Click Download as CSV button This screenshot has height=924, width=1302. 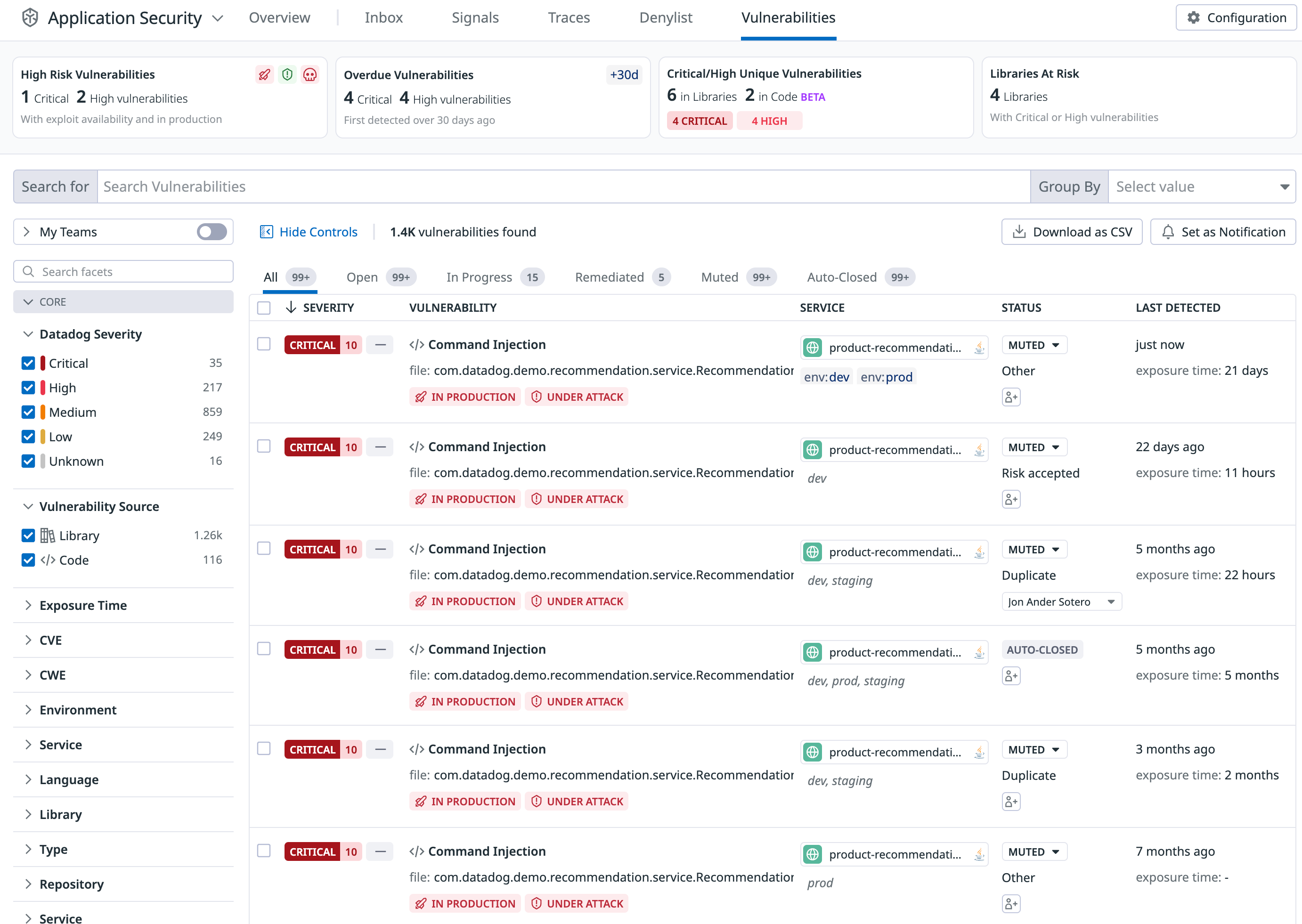click(1072, 232)
